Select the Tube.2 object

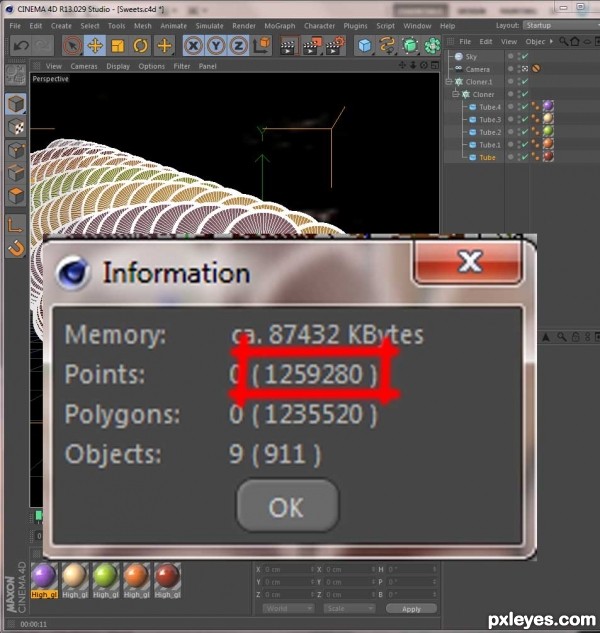[490, 132]
